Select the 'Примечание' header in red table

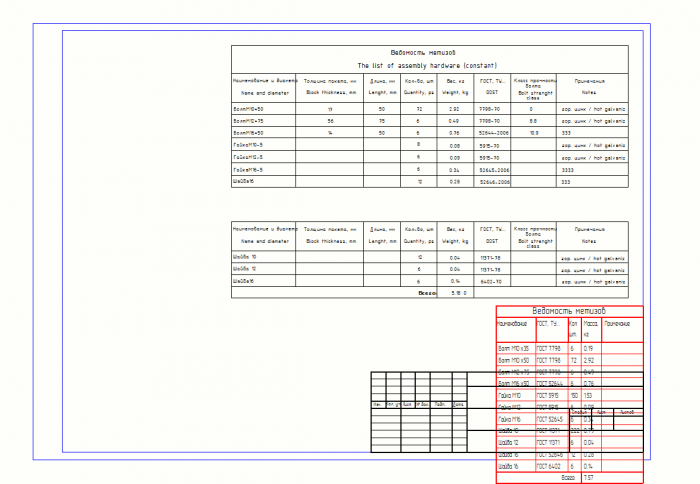click(x=617, y=324)
